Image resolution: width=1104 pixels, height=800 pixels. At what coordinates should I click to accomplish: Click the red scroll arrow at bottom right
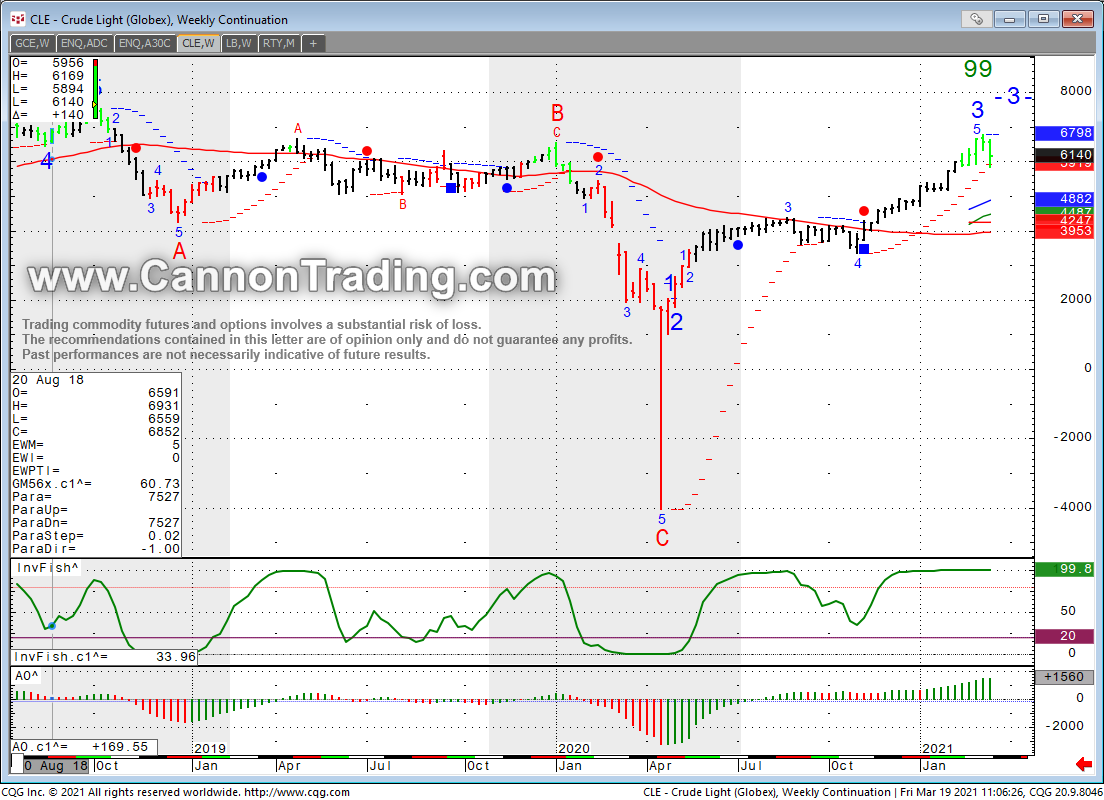[1082, 765]
